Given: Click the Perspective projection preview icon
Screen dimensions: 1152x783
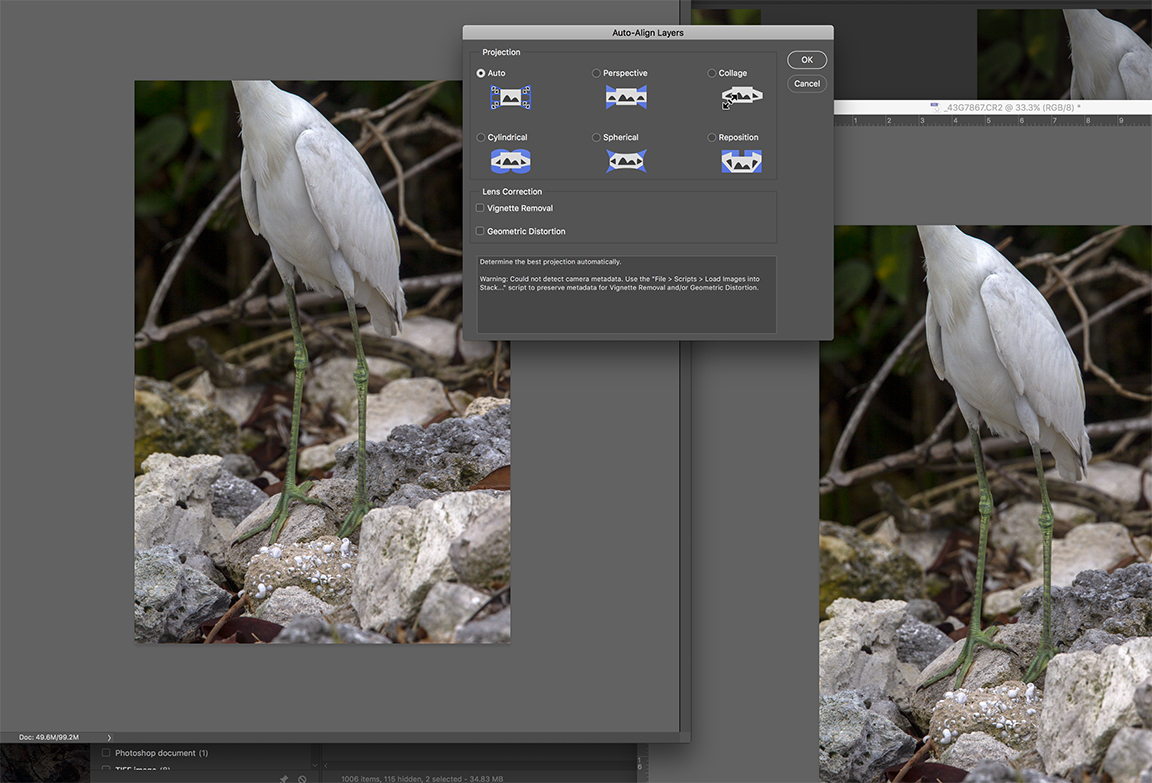Looking at the screenshot, I should pos(626,97).
